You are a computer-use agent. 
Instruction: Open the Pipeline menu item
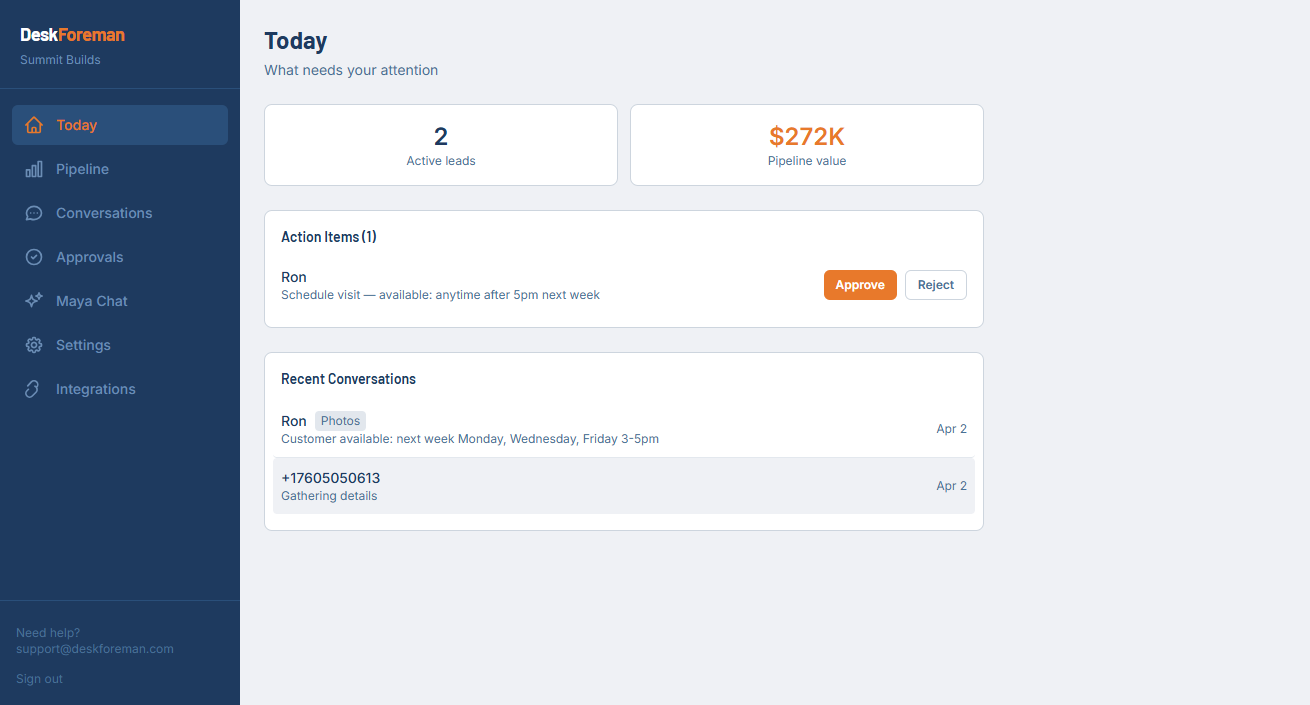coord(82,169)
